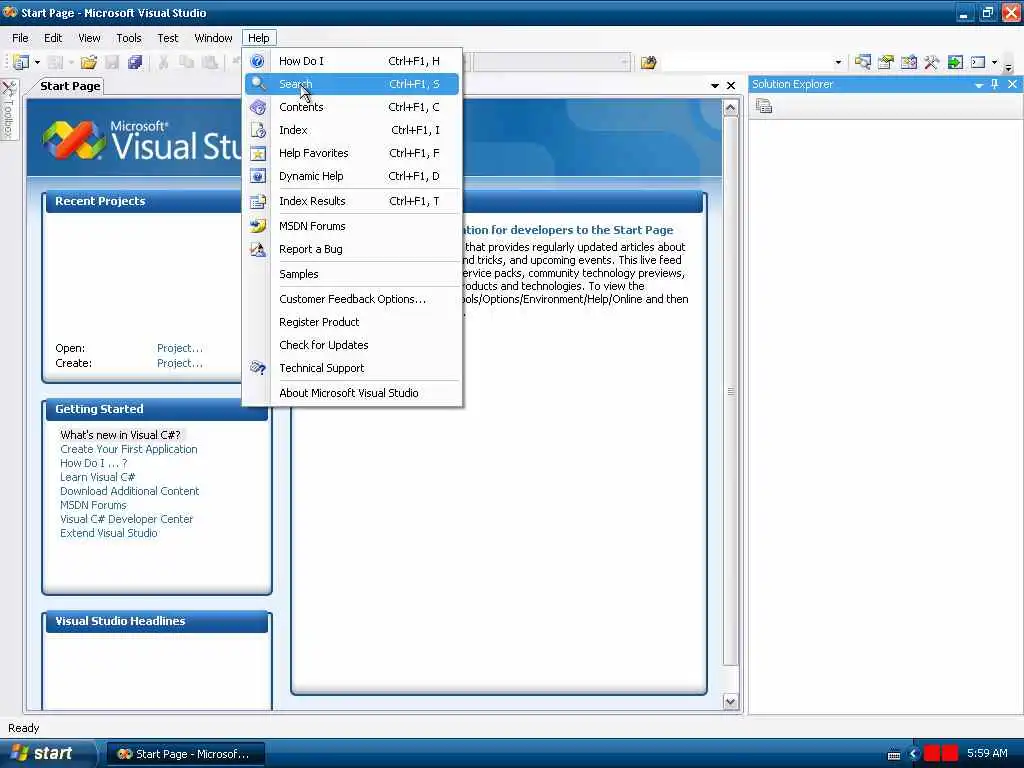
Task: Click the How Do I question mark icon
Action: 257,61
